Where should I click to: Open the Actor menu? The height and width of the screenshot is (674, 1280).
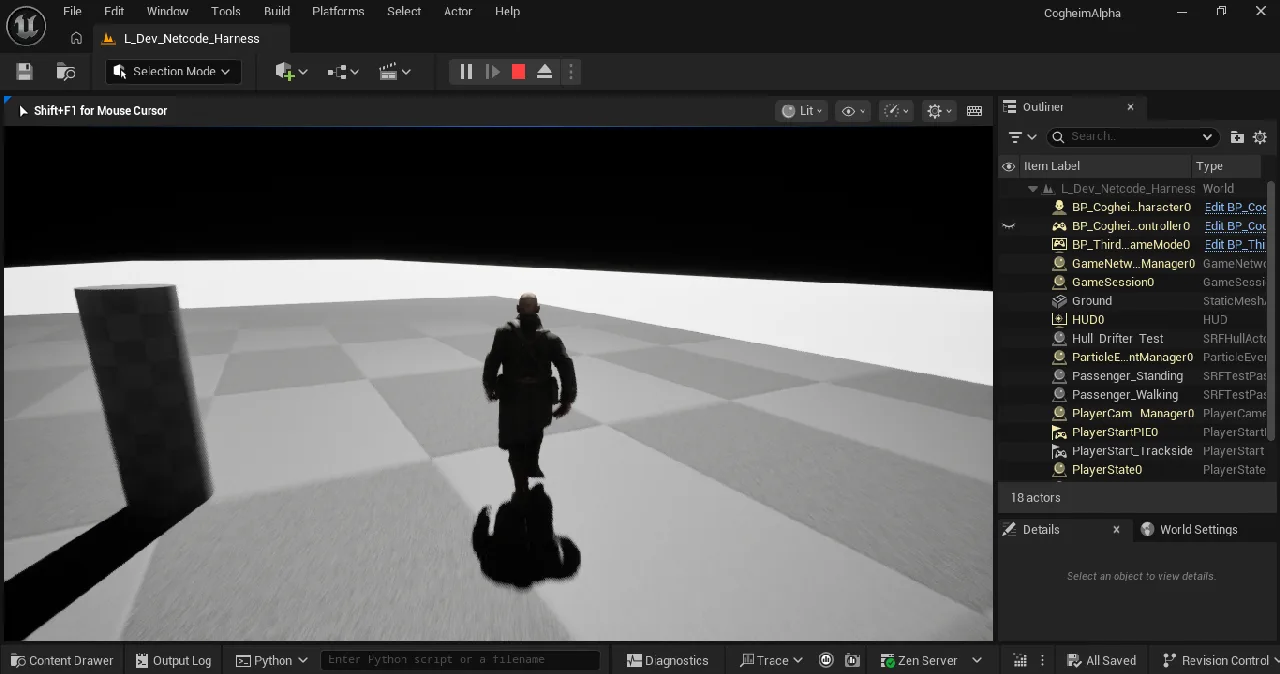click(x=458, y=11)
